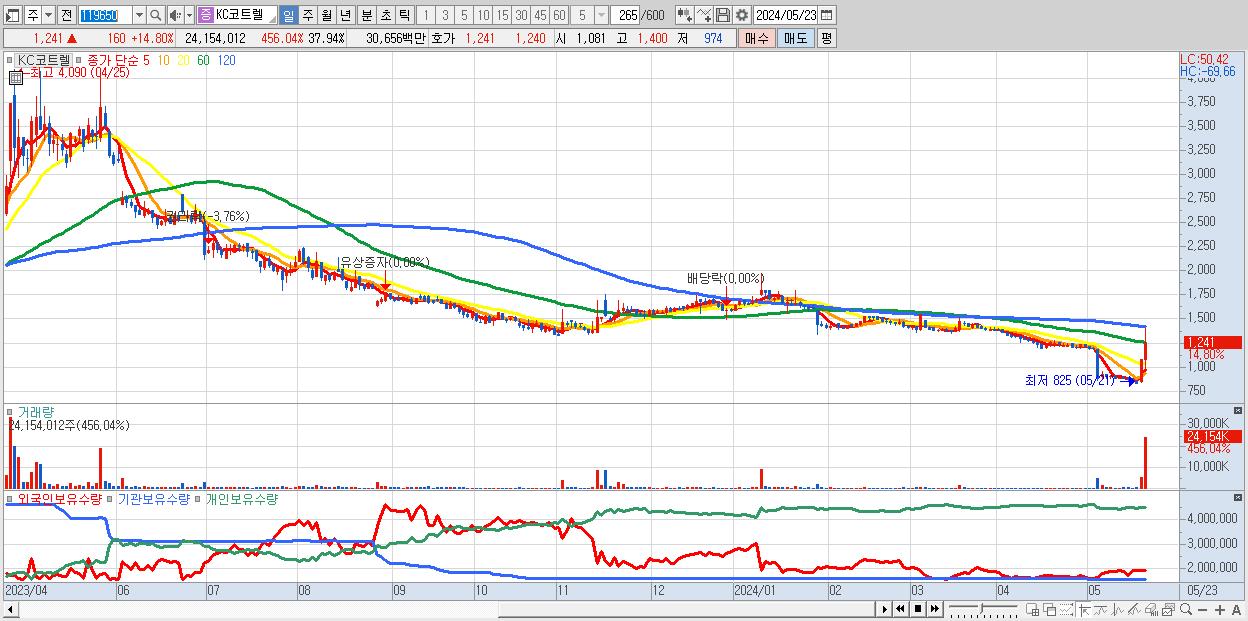Screen dimensions: 1248x621
Task: Select the 10 interval button
Action: click(x=483, y=15)
